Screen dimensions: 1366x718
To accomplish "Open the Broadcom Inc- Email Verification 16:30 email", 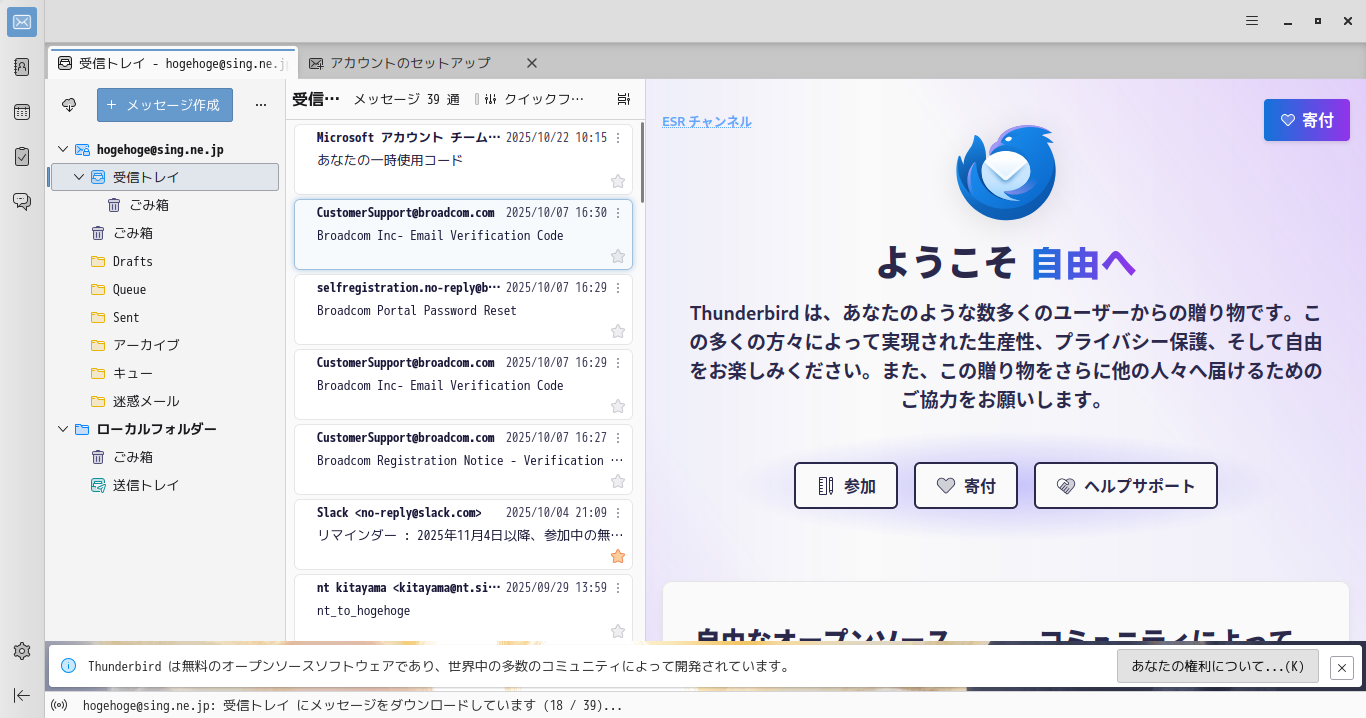I will click(x=463, y=234).
